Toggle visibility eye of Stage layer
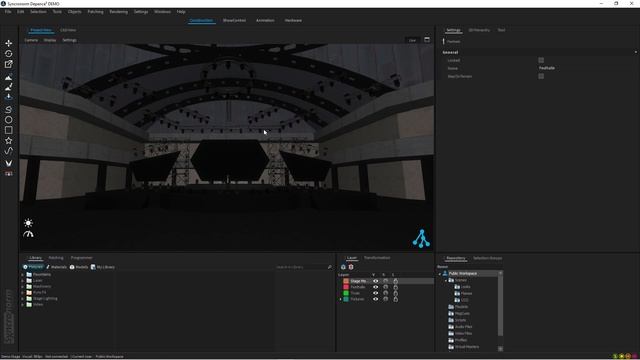640x360 pixels. (376, 281)
